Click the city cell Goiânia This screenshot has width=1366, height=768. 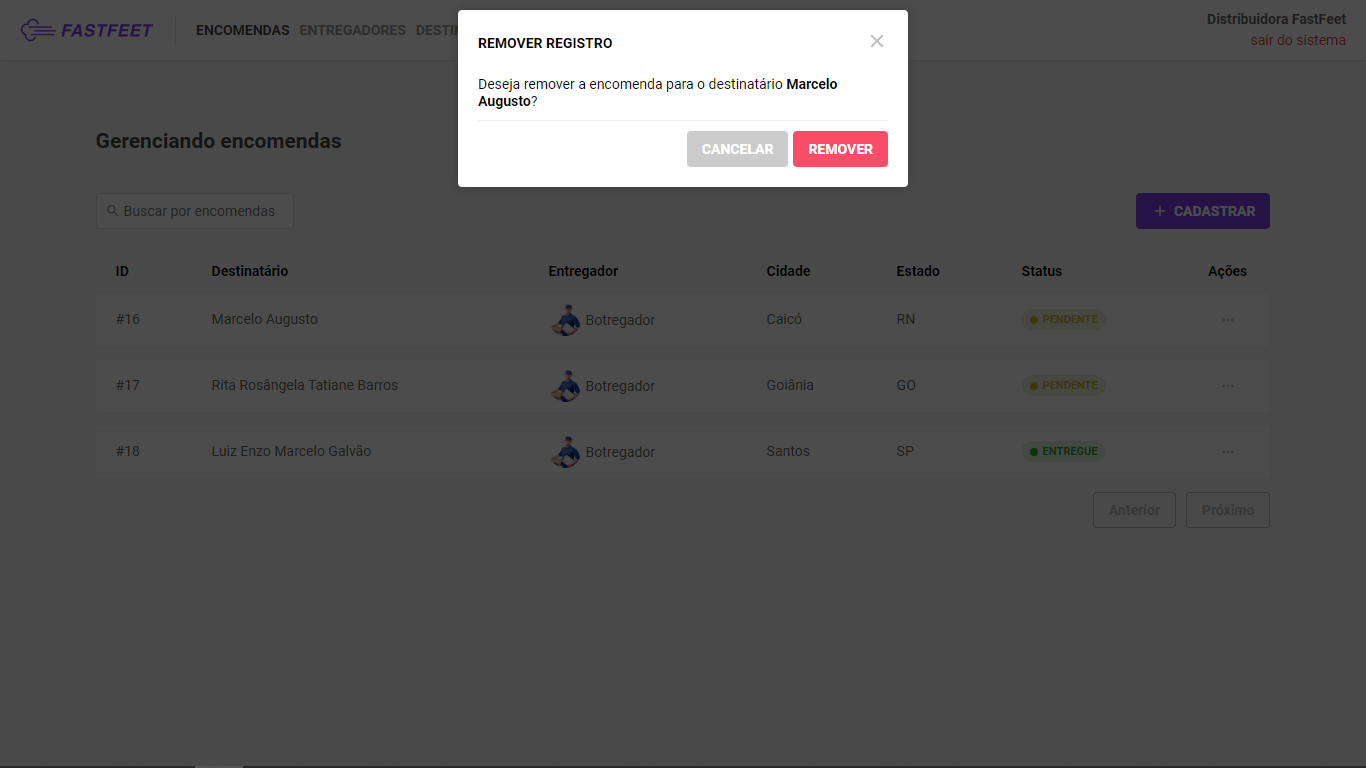[790, 385]
